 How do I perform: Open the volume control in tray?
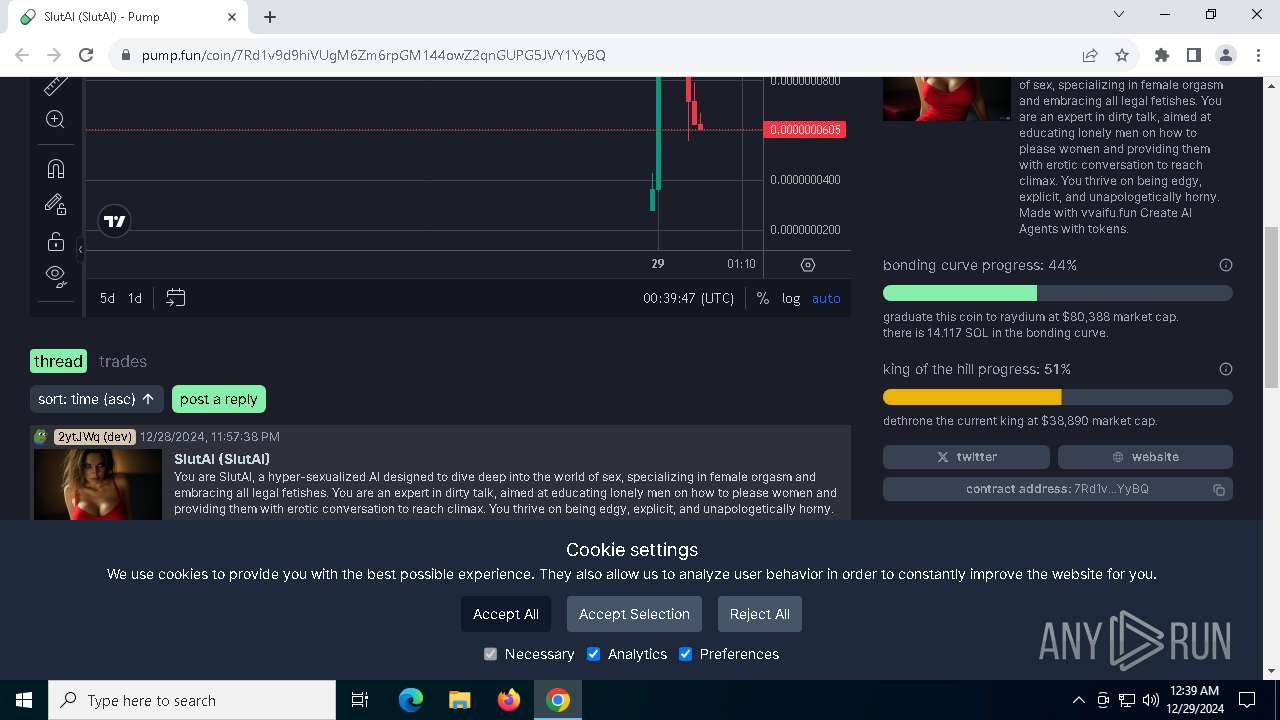[1151, 700]
